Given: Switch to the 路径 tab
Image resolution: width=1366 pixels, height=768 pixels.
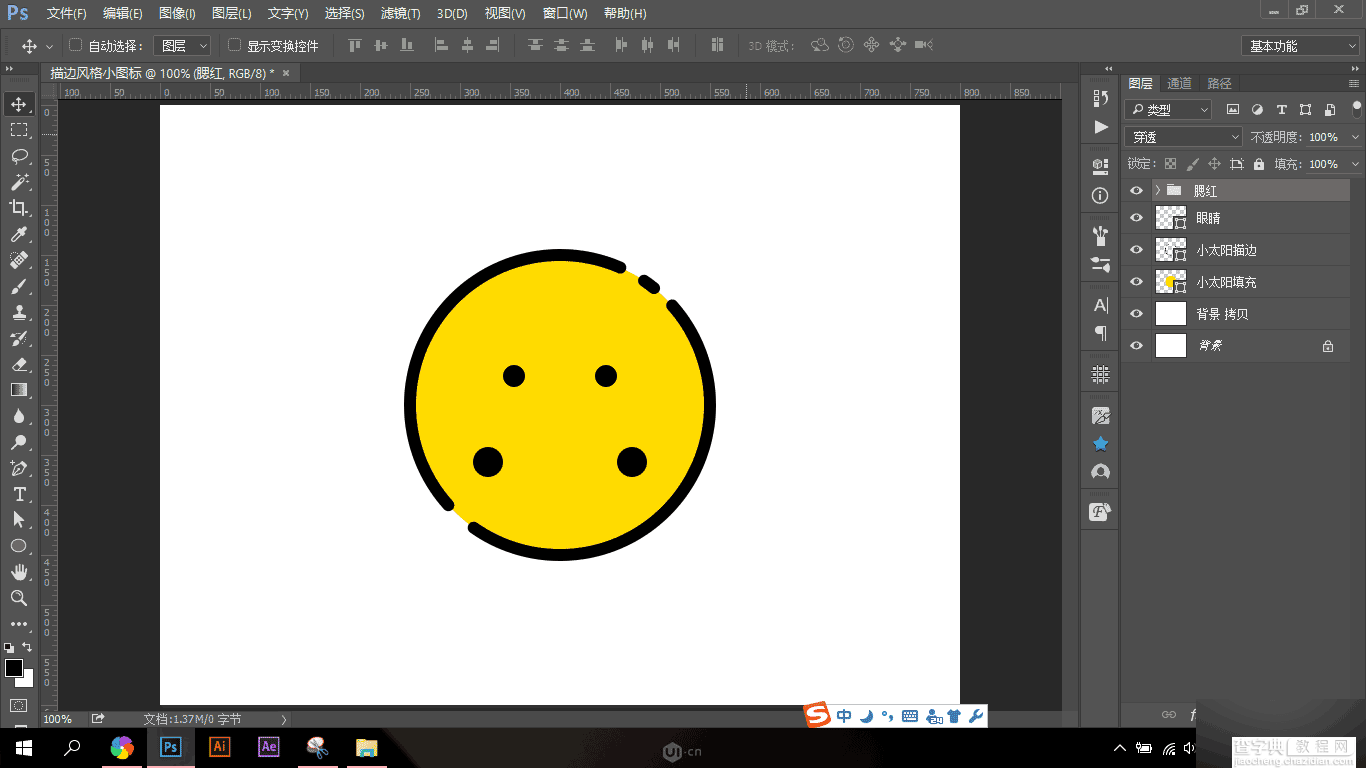Looking at the screenshot, I should pos(1219,83).
